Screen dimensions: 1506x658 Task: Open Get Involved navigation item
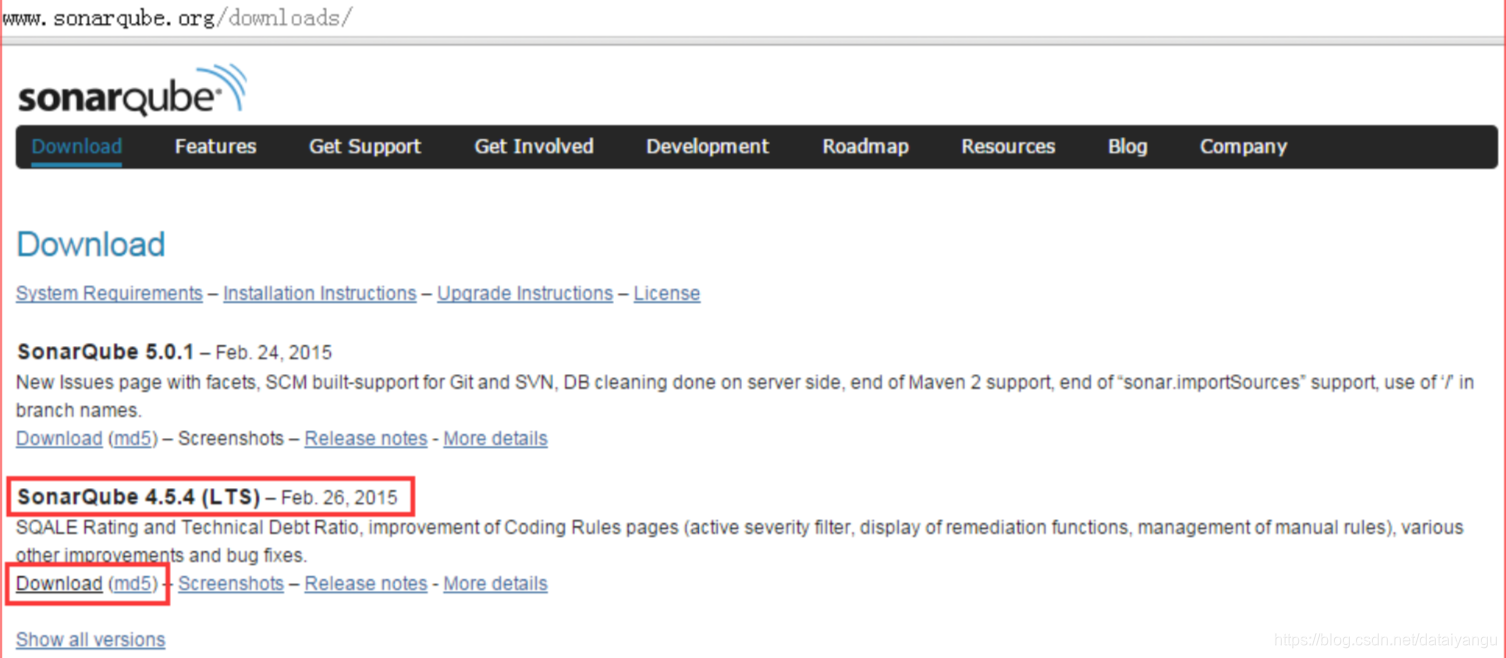coord(534,146)
